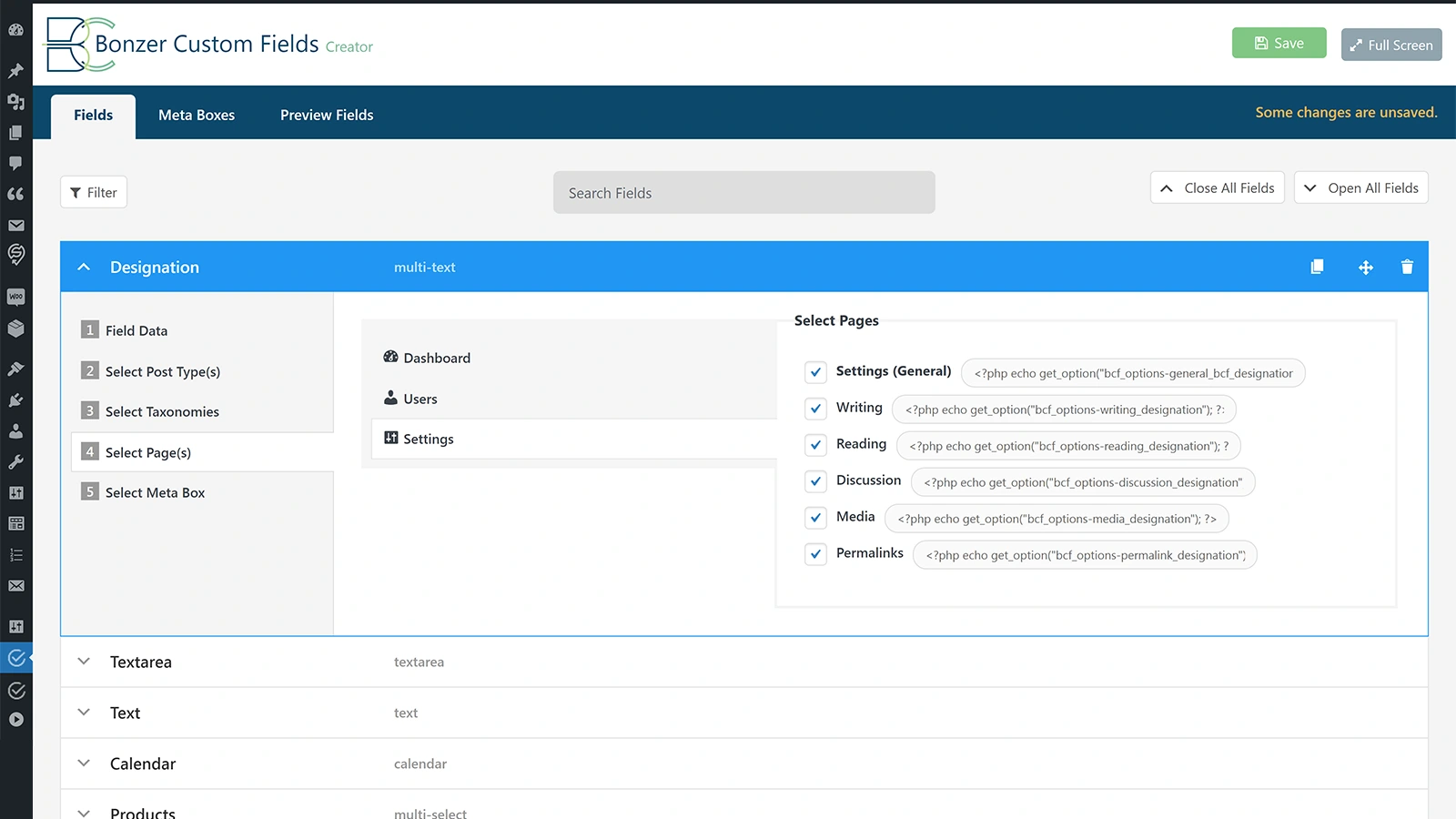Viewport: 1456px width, 819px height.
Task: Collapse the Designation field panel
Action: (x=84, y=267)
